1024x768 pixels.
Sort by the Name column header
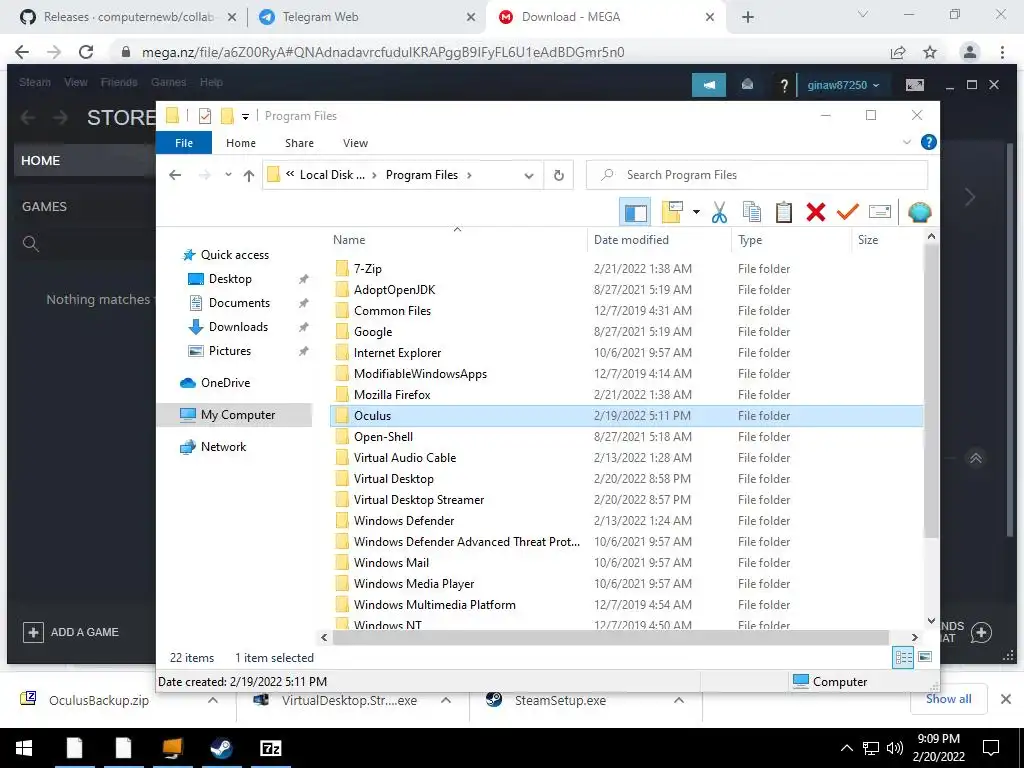pyautogui.click(x=457, y=240)
